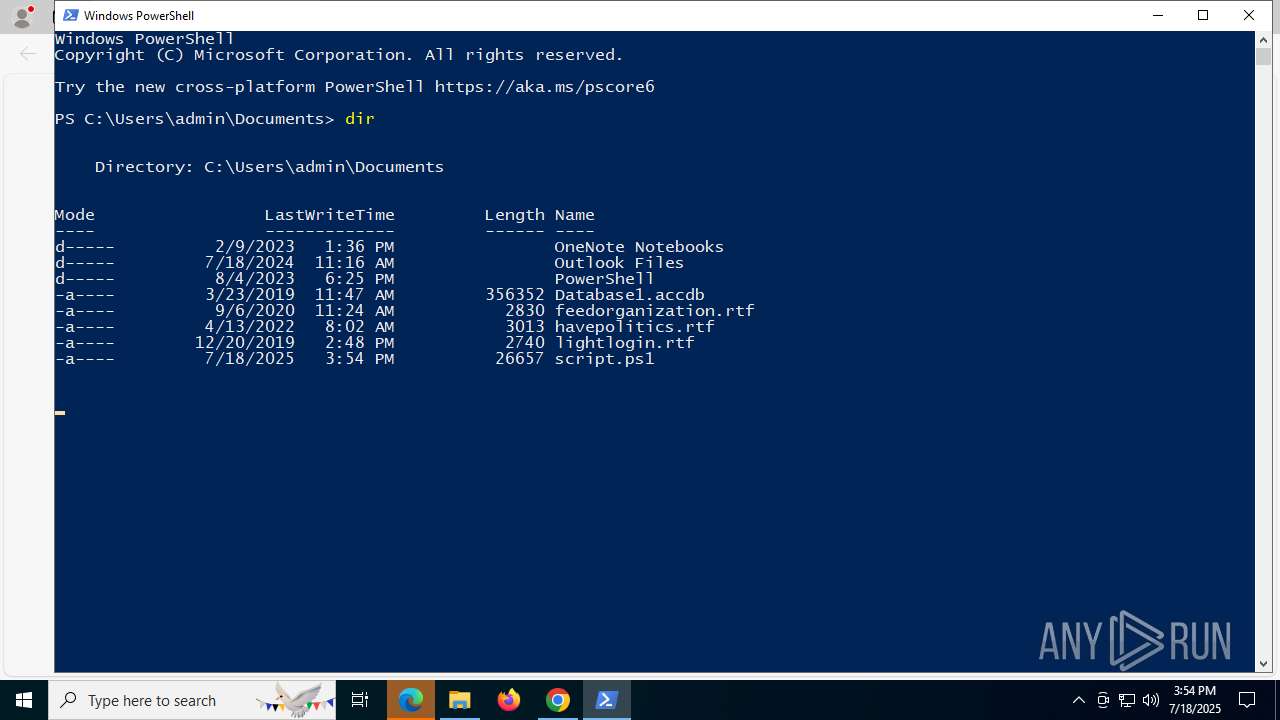Click the 'Windows PowerShell' title bar text

139,15
